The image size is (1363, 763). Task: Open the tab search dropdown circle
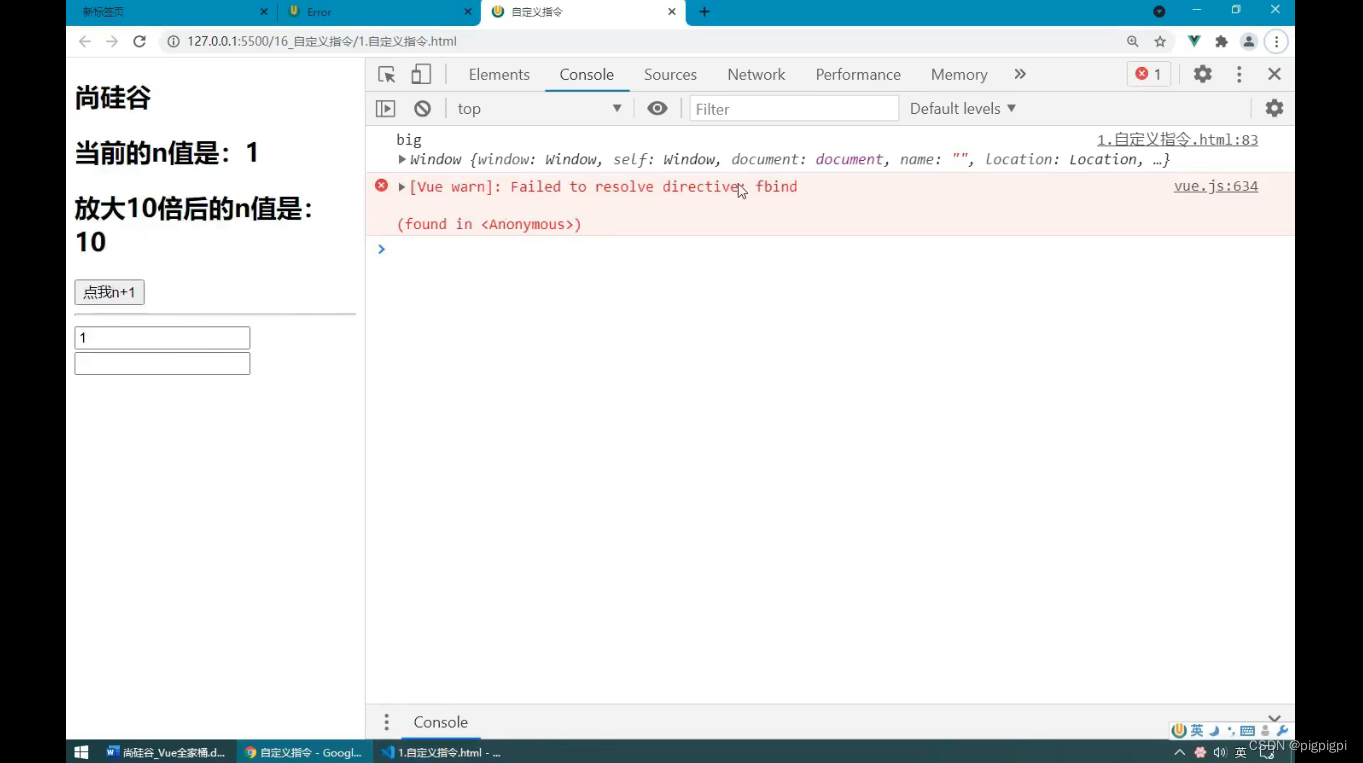tap(1159, 12)
